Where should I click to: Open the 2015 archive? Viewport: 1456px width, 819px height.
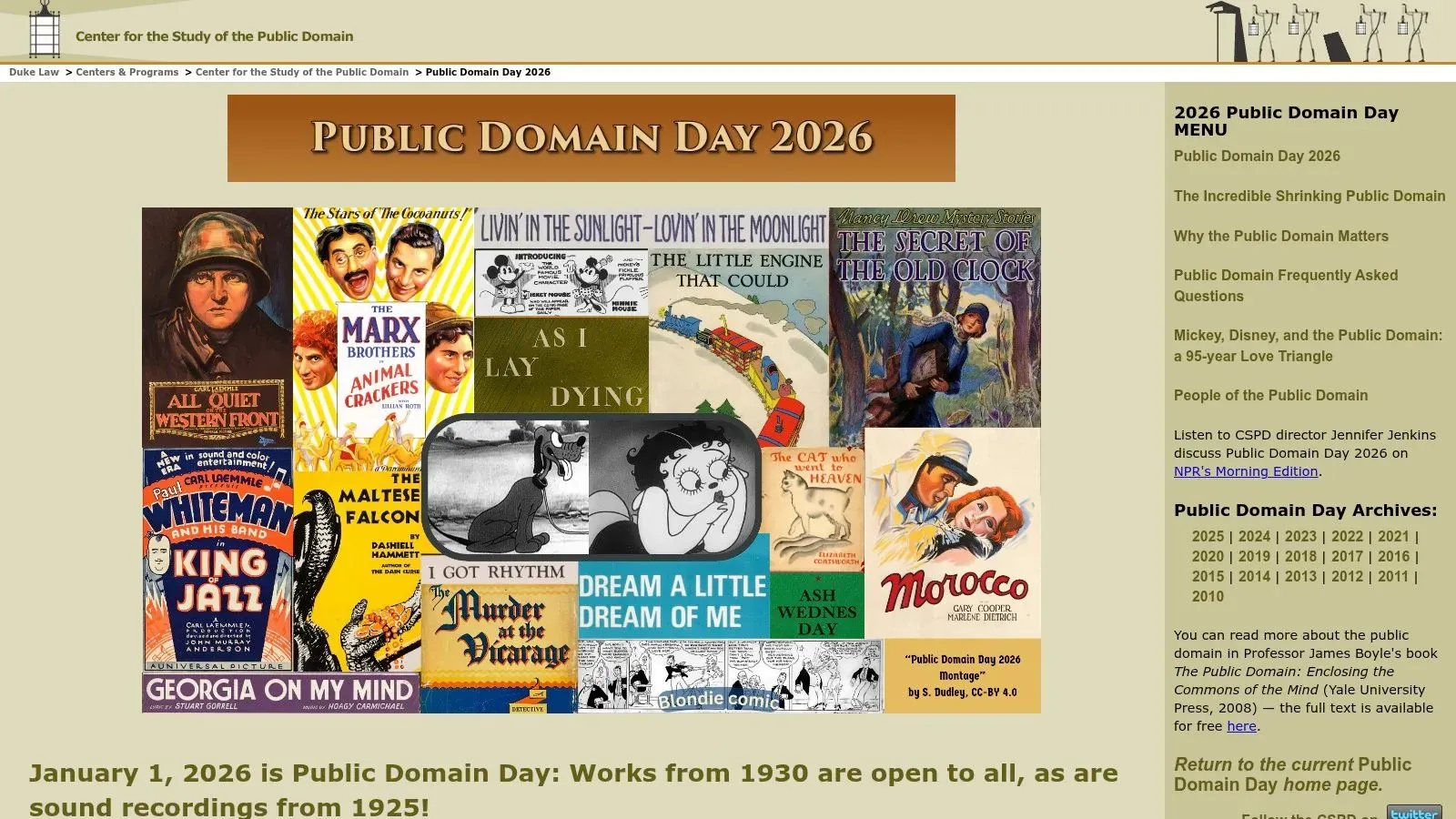1208,576
